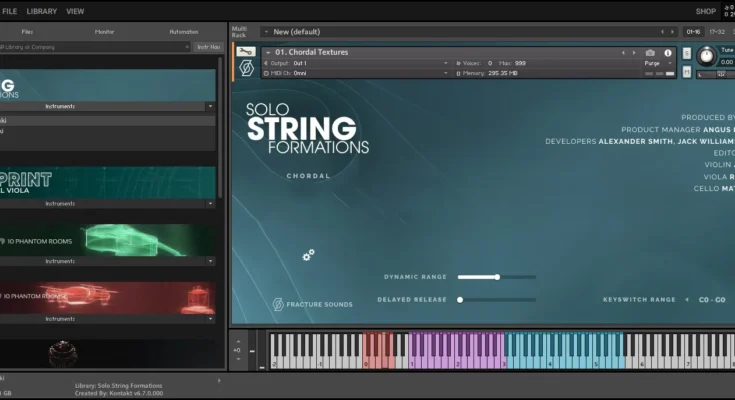Image resolution: width=735 pixels, height=400 pixels.
Task: Click the Instr Nav button
Action: click(208, 47)
